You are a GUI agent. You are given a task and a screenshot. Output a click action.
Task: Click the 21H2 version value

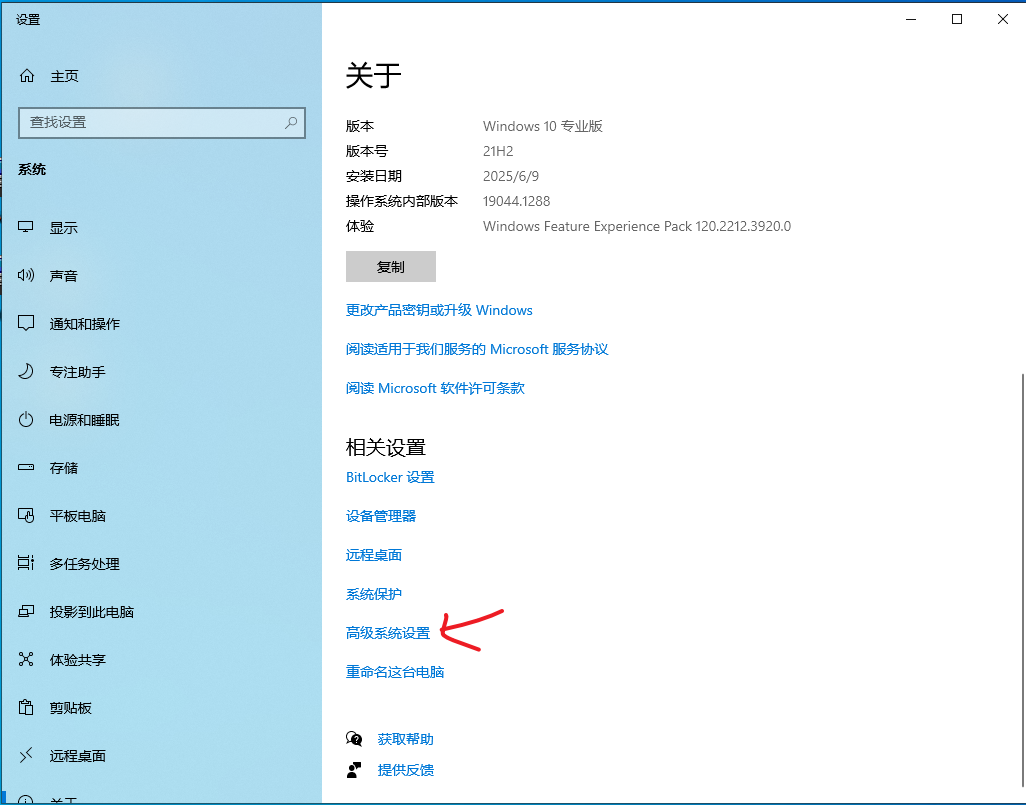point(498,151)
